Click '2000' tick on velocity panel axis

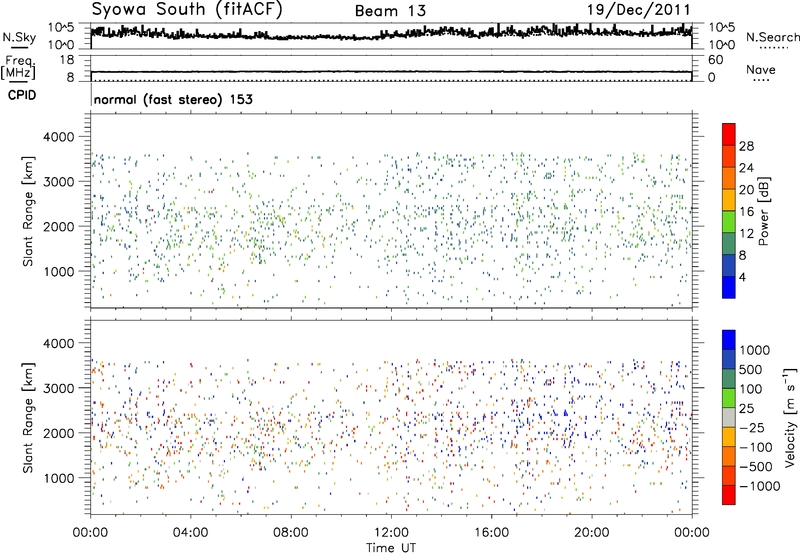pos(58,433)
